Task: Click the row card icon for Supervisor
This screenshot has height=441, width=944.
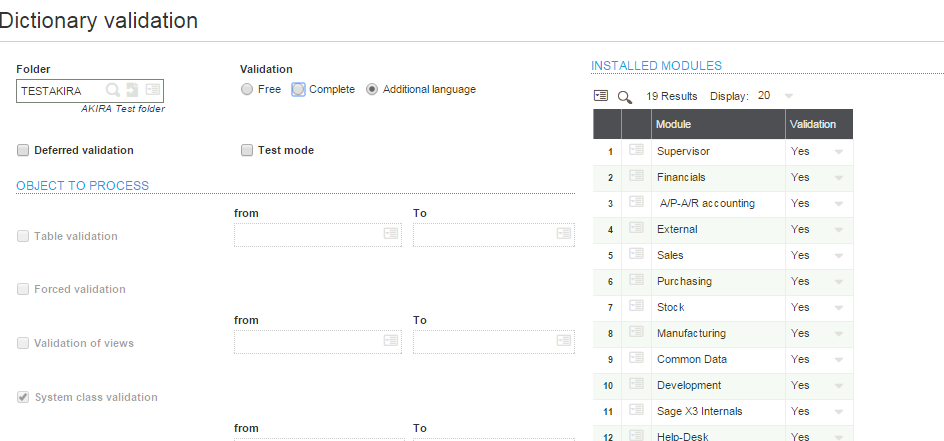Action: (x=636, y=151)
